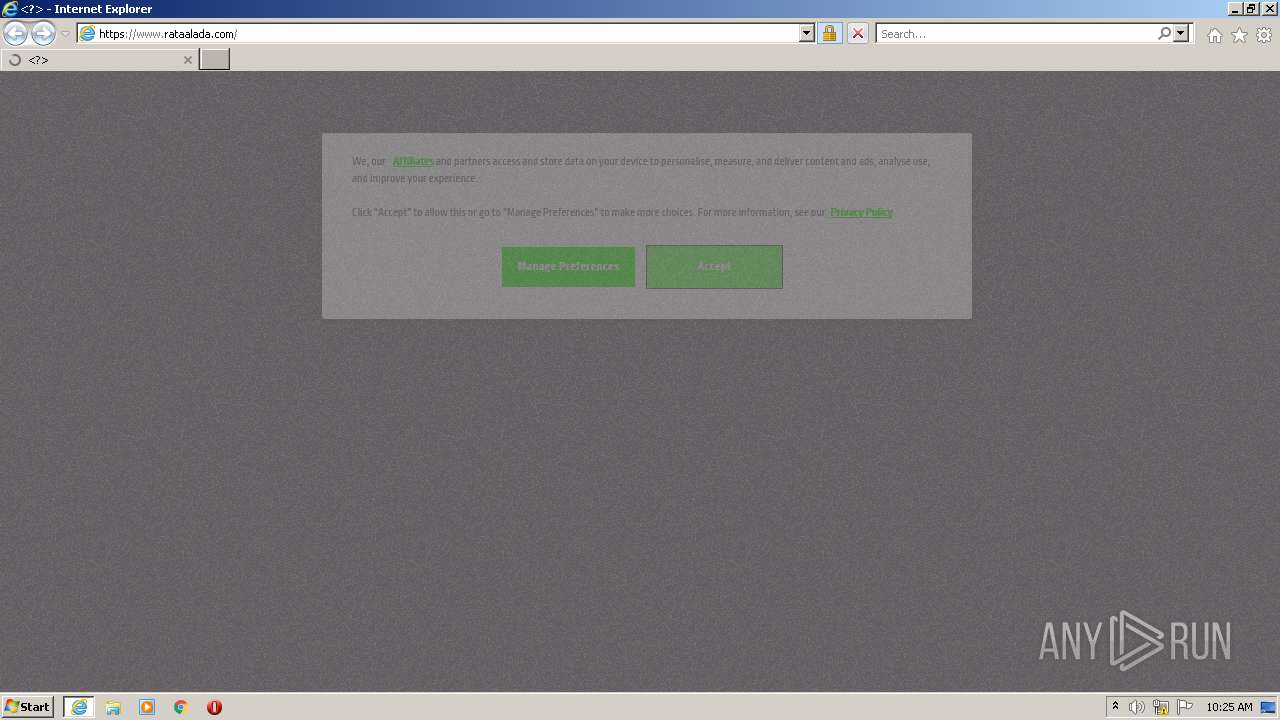Open the Action Center flag icon

coord(1185,707)
